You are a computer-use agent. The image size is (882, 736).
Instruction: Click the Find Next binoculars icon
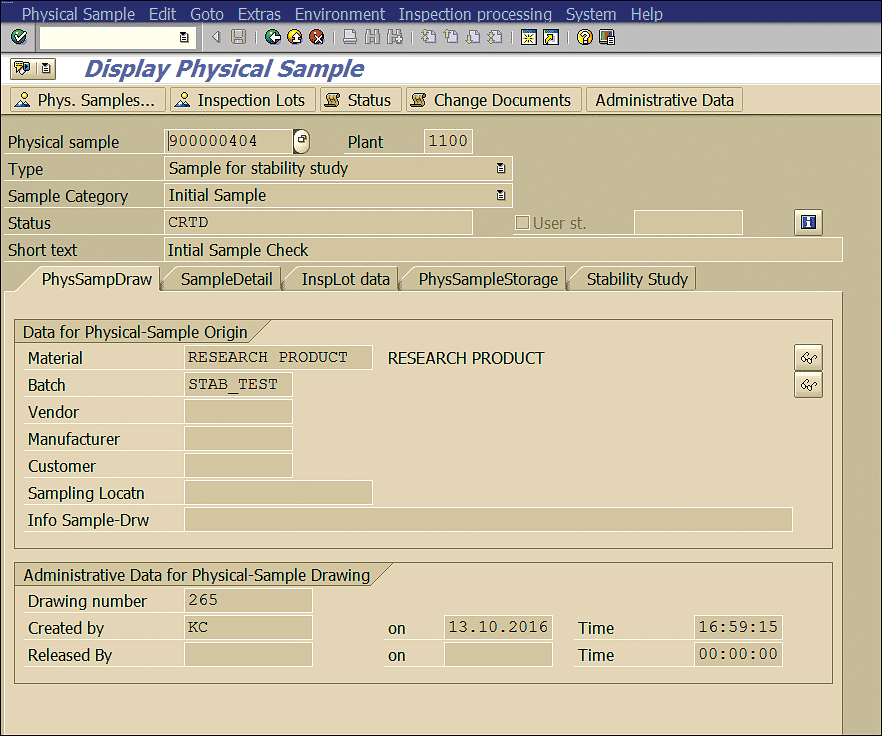395,38
